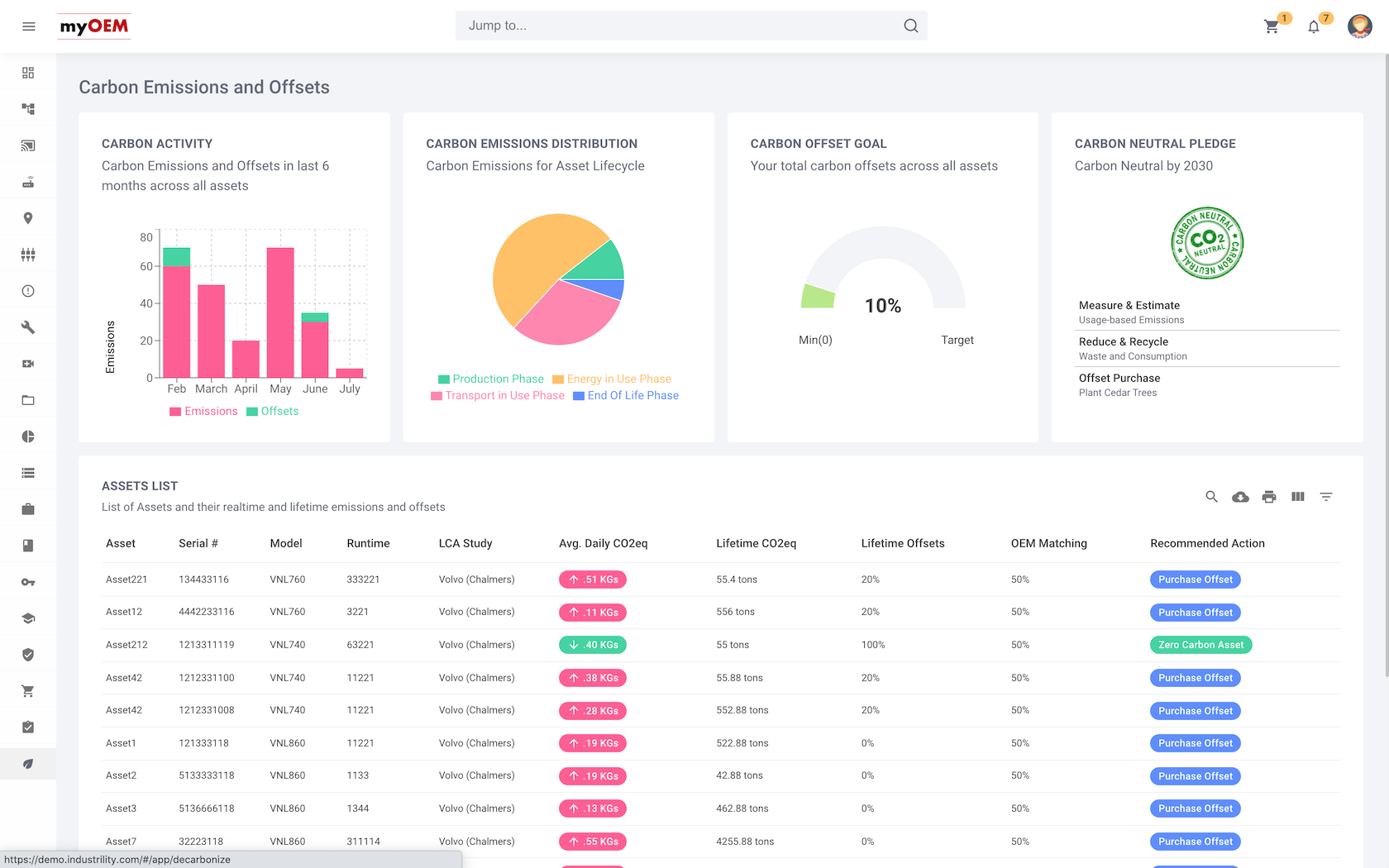Click Purchase Offset for Asset7
This screenshot has width=1389, height=868.
click(1195, 842)
